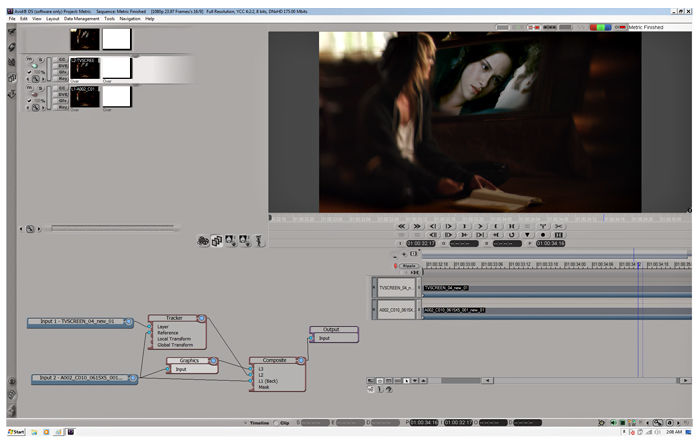Click the L1 (Back) port on Composite node
Screen dimensions: 700x445
pos(268,381)
